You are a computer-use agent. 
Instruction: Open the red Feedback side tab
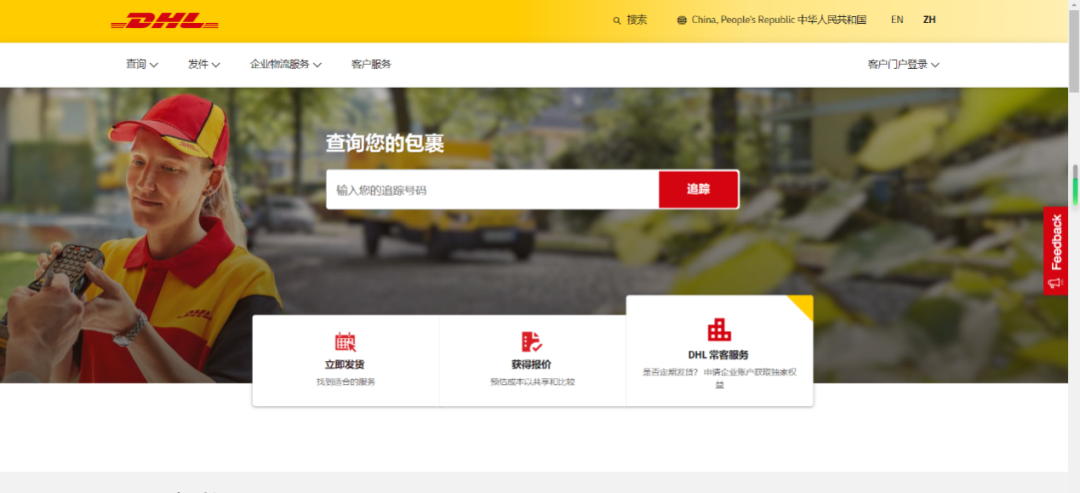click(x=1055, y=251)
